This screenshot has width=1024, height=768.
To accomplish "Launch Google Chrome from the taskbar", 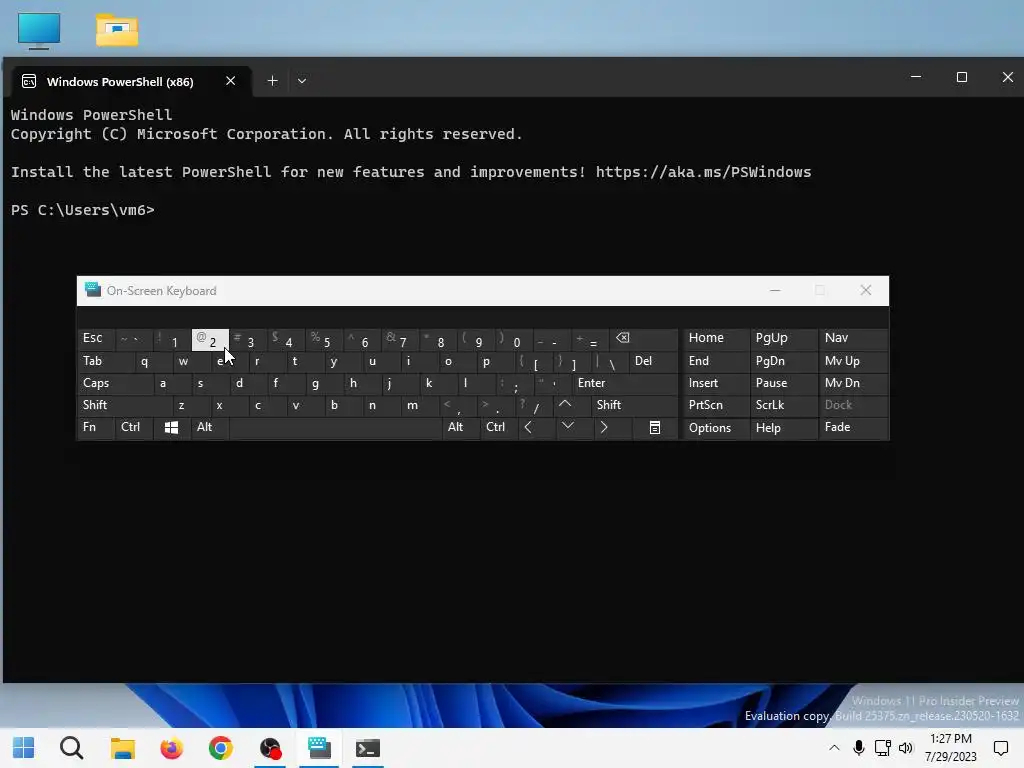I will (221, 748).
